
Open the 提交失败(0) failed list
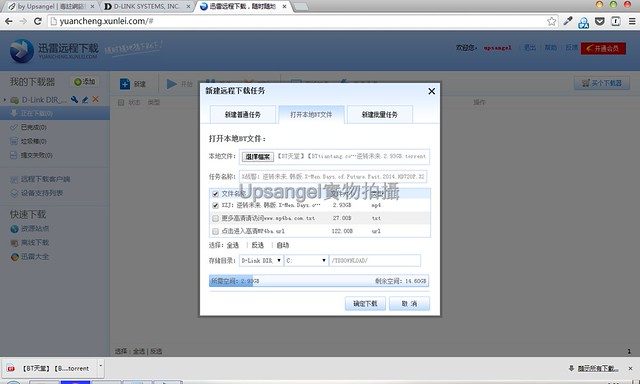37,155
